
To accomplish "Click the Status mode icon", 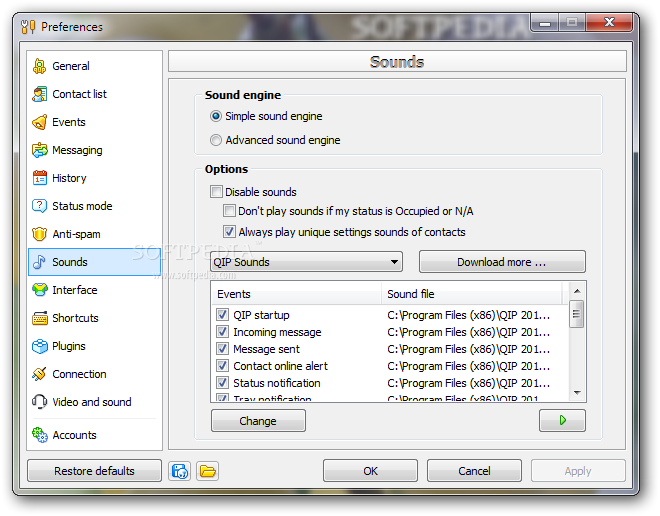I will (40, 206).
